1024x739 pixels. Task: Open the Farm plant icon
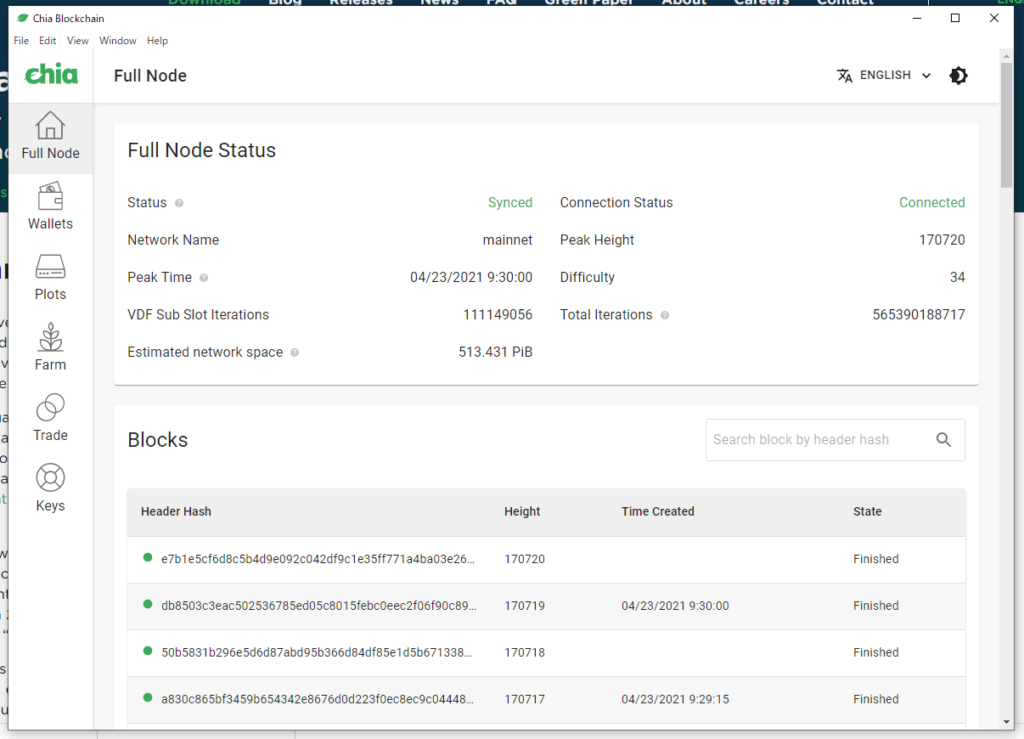point(50,338)
